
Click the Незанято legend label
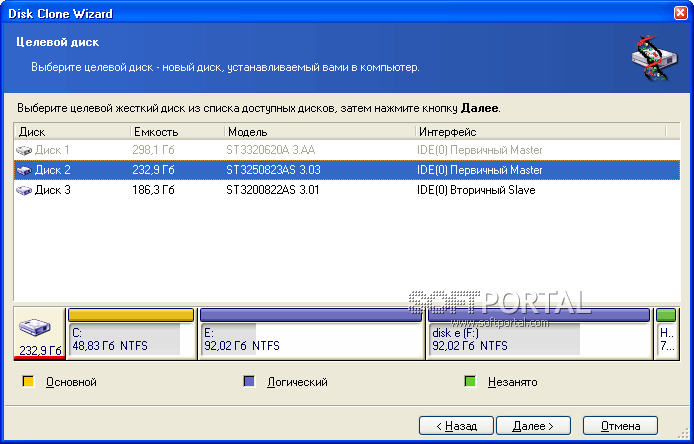click(x=513, y=382)
